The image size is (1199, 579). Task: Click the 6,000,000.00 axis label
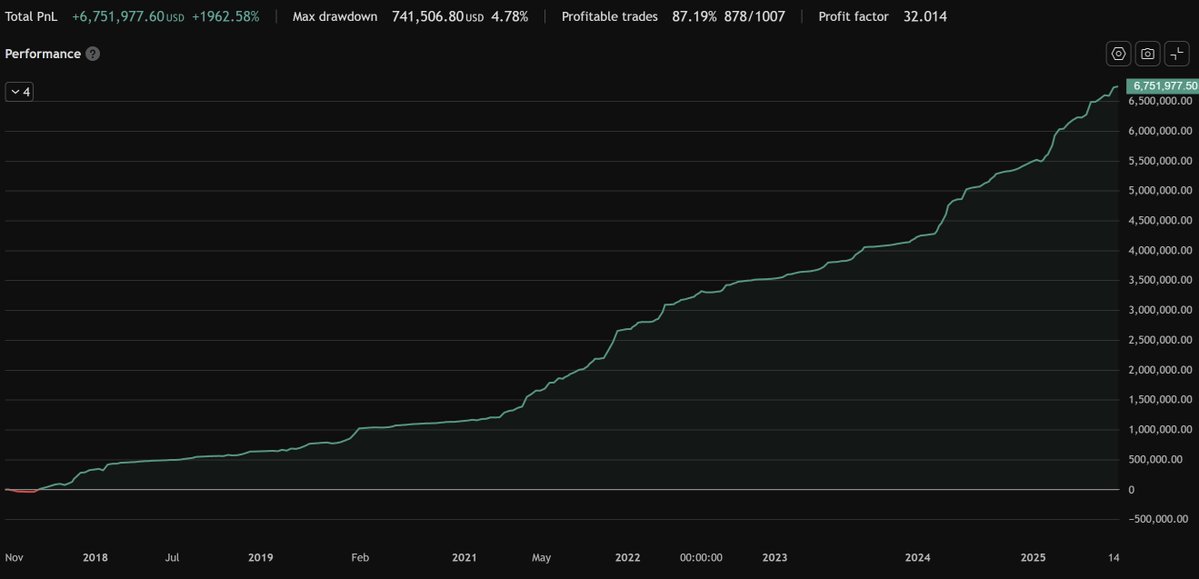1161,131
